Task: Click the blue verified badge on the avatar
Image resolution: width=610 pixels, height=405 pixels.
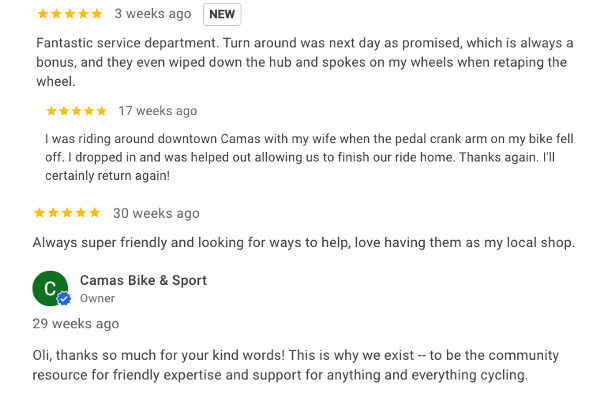Action: pos(64,299)
